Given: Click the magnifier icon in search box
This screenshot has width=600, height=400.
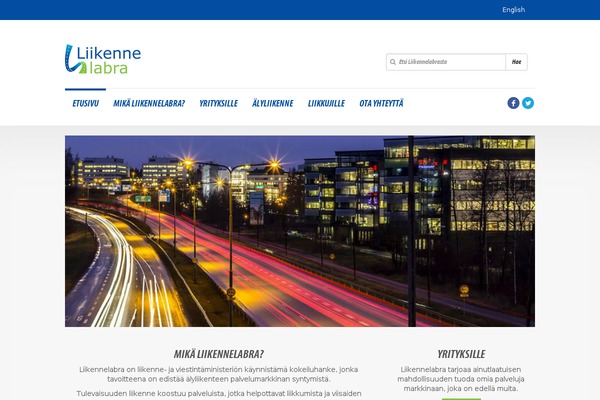Looking at the screenshot, I should coord(393,62).
